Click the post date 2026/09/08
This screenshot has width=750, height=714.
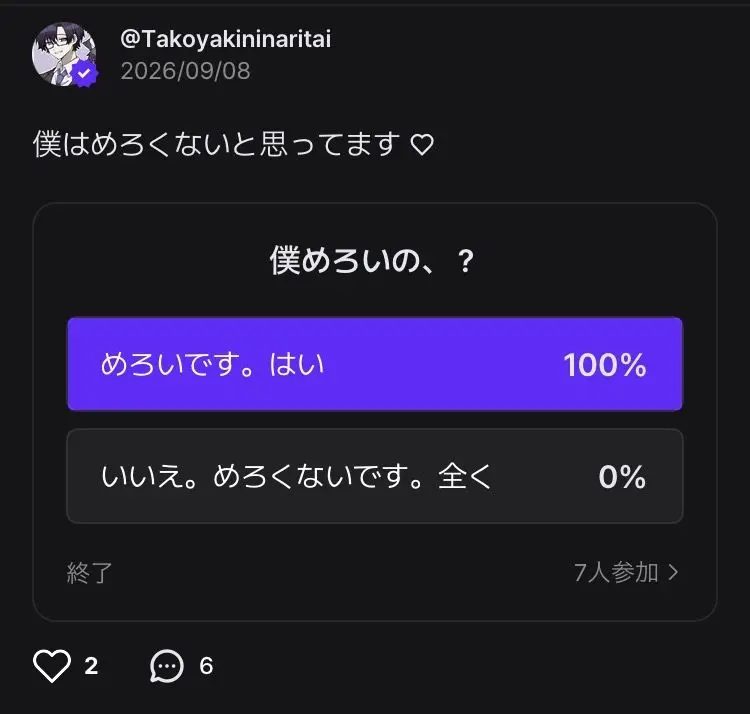pos(186,71)
